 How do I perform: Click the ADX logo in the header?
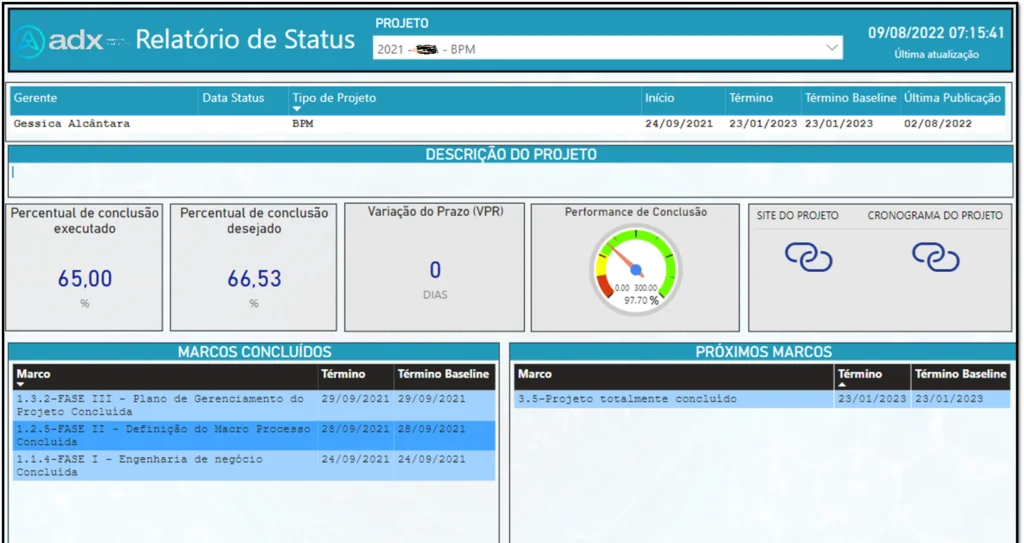(68, 40)
